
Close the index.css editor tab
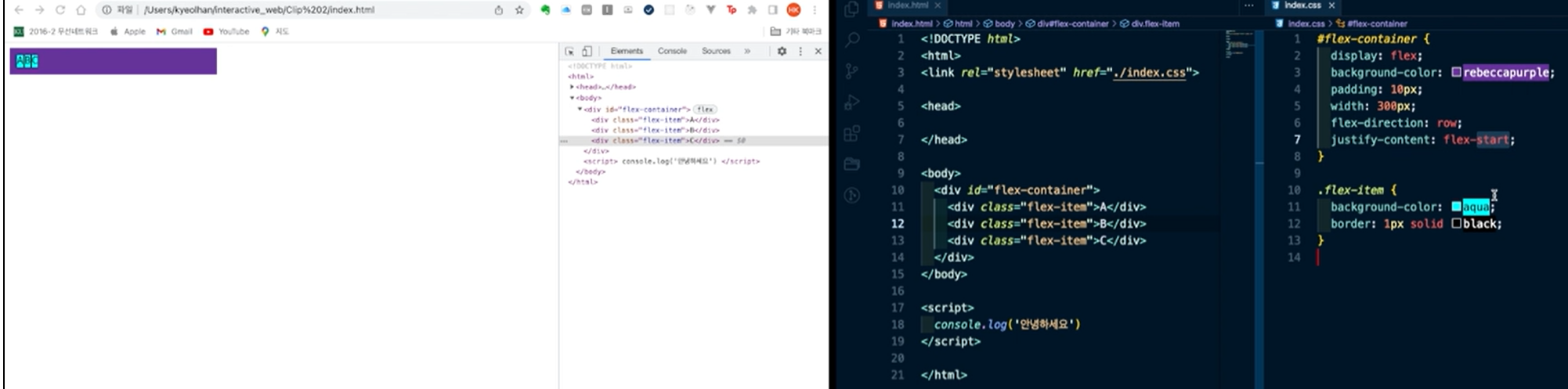coord(1331,5)
